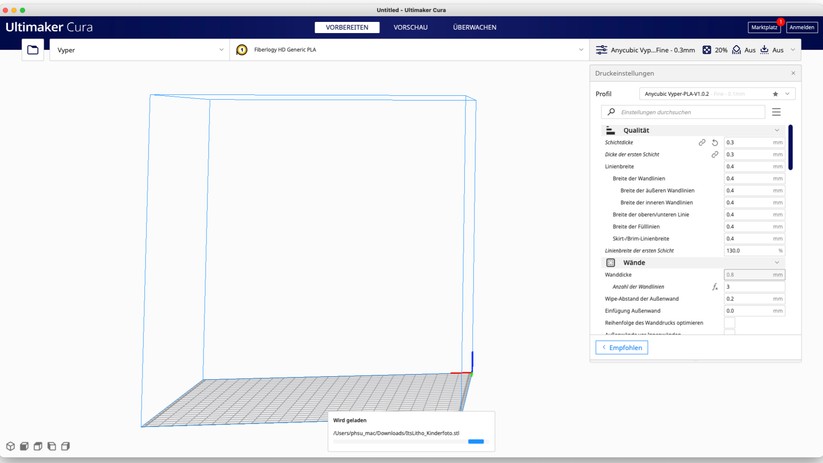Collapse the Qualität settings section
The height and width of the screenshot is (463, 823).
point(776,130)
